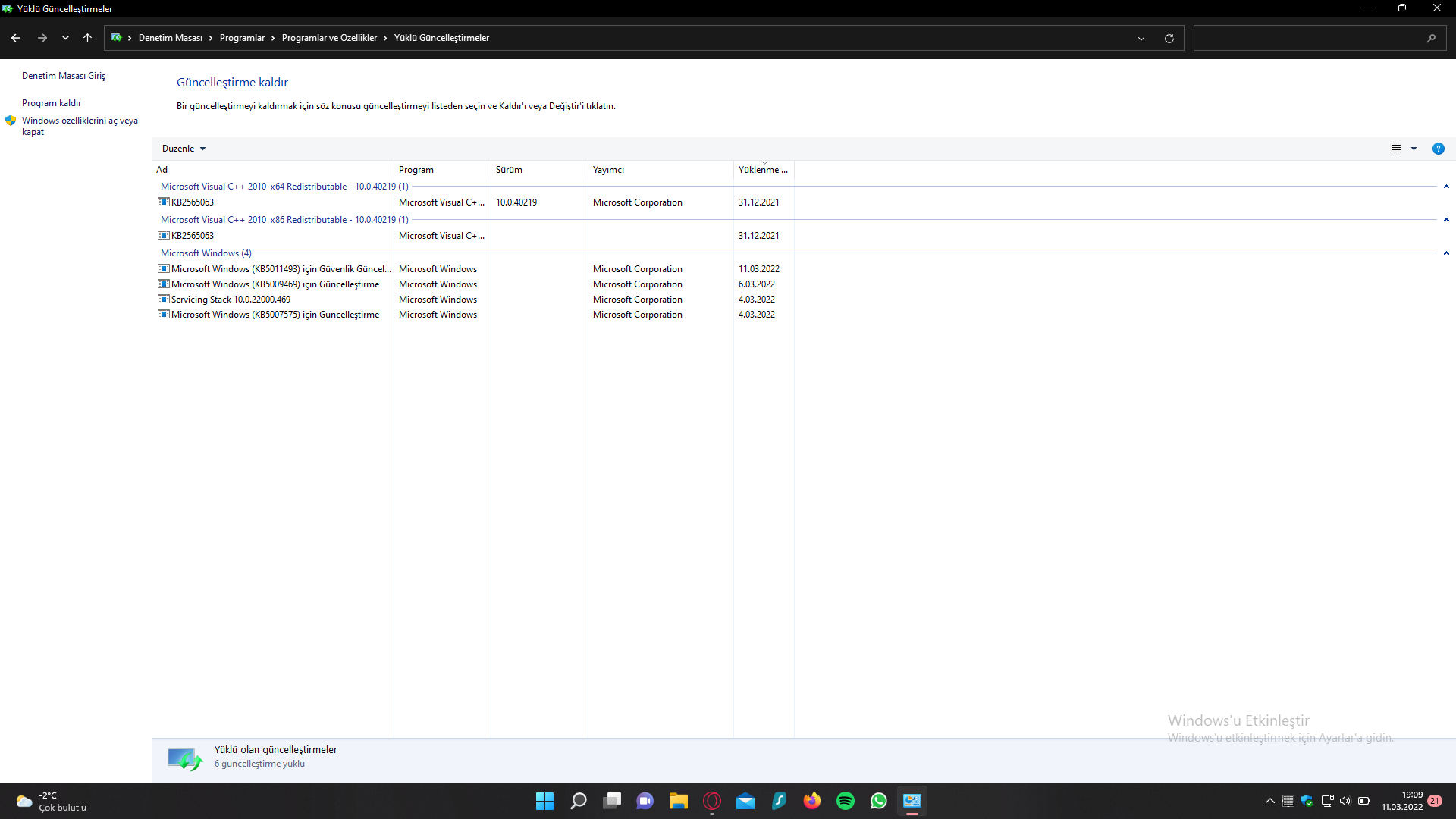Image resolution: width=1456 pixels, height=819 pixels.
Task: Collapse the Microsoft Windows (4) group
Action: coord(1446,253)
